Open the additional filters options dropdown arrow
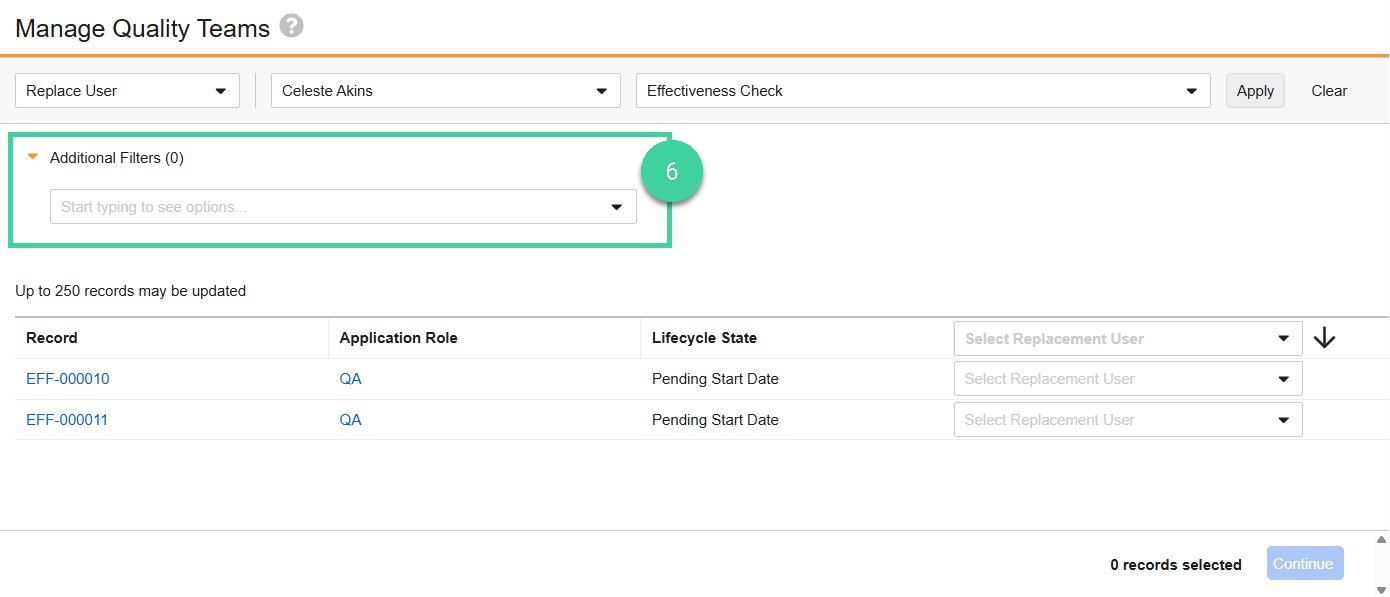Screen dimensions: 1390x597 pos(617,206)
